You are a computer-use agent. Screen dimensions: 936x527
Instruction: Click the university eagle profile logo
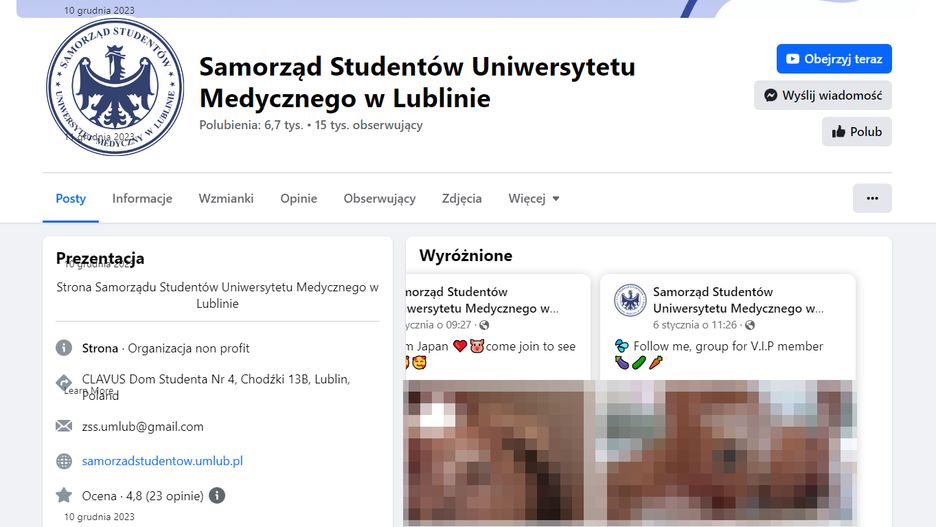coord(115,87)
